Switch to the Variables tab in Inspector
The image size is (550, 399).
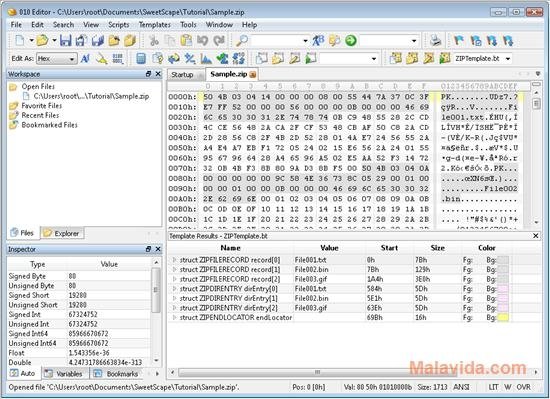[x=65, y=374]
